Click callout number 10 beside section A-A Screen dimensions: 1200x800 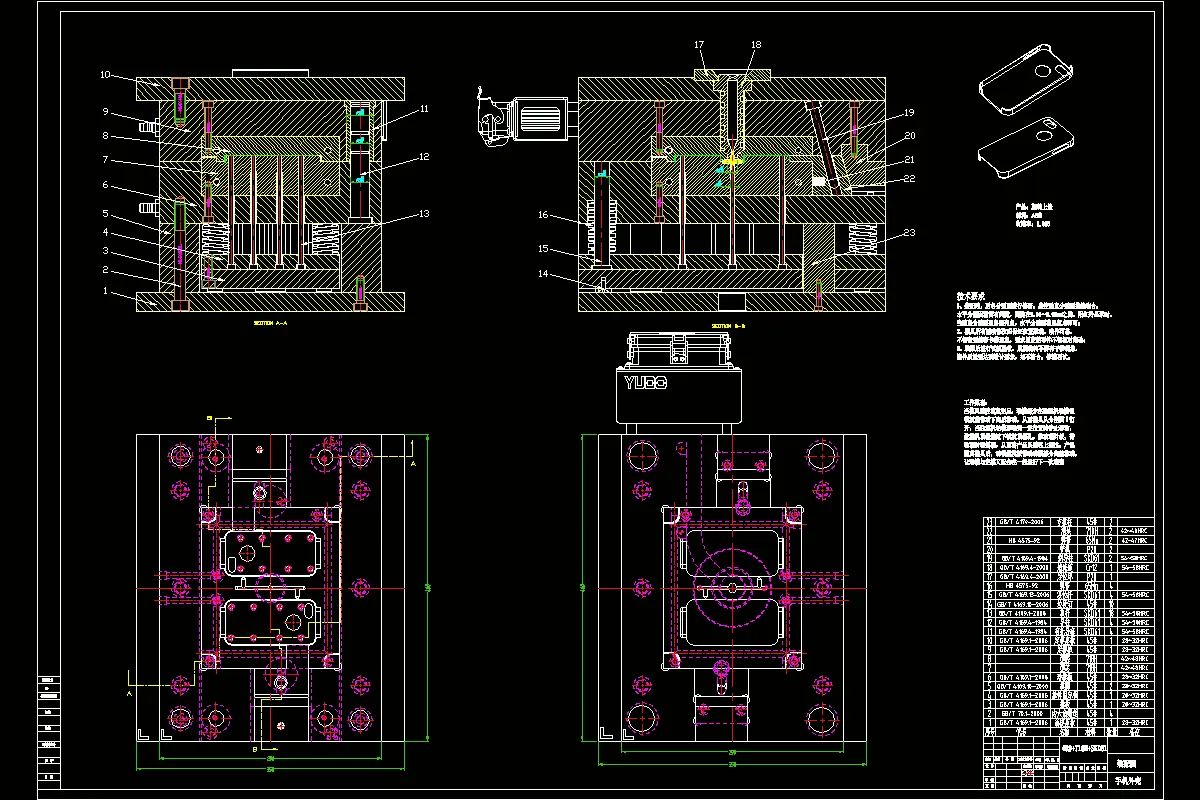pyautogui.click(x=104, y=75)
